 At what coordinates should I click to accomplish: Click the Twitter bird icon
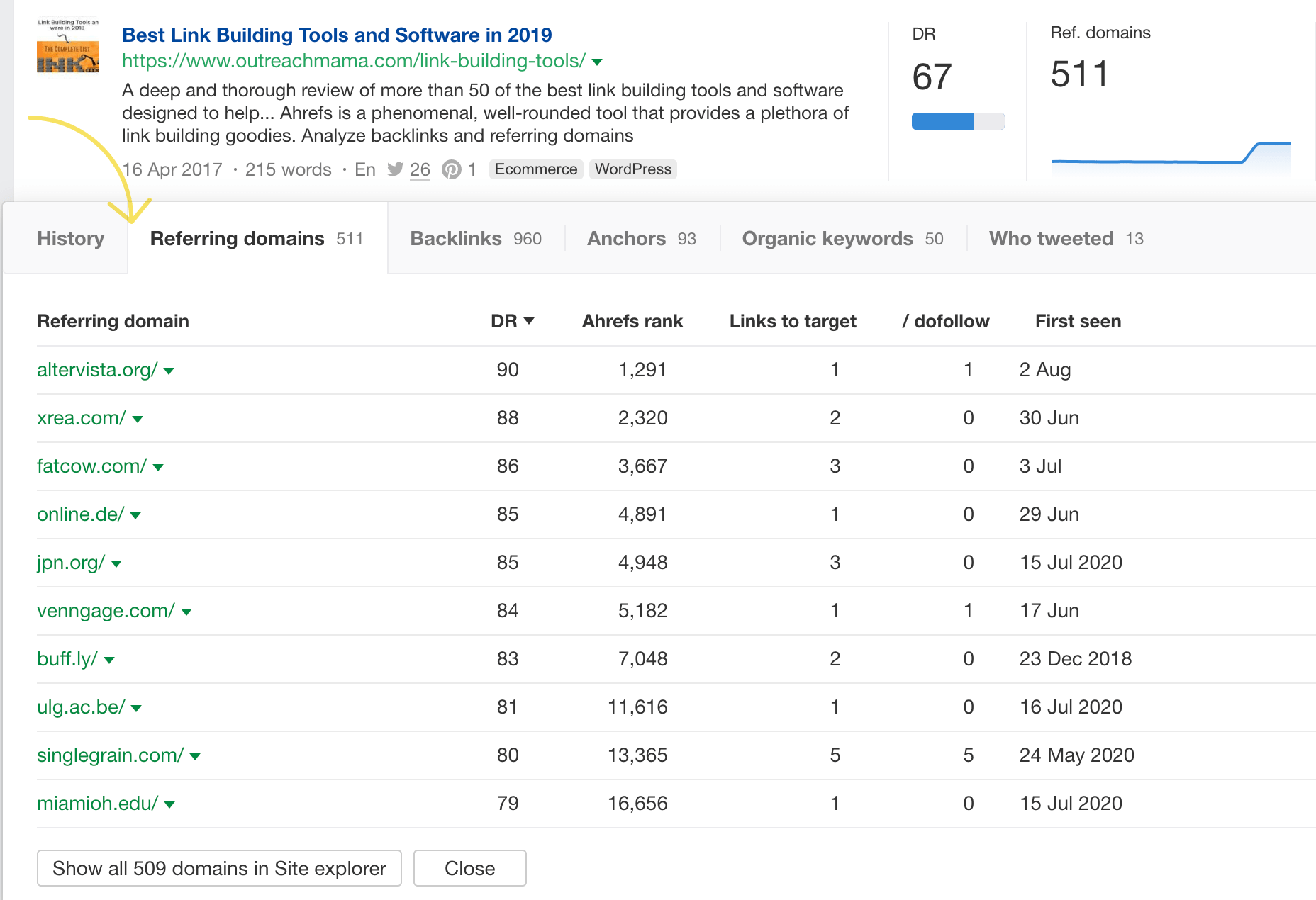tap(396, 169)
